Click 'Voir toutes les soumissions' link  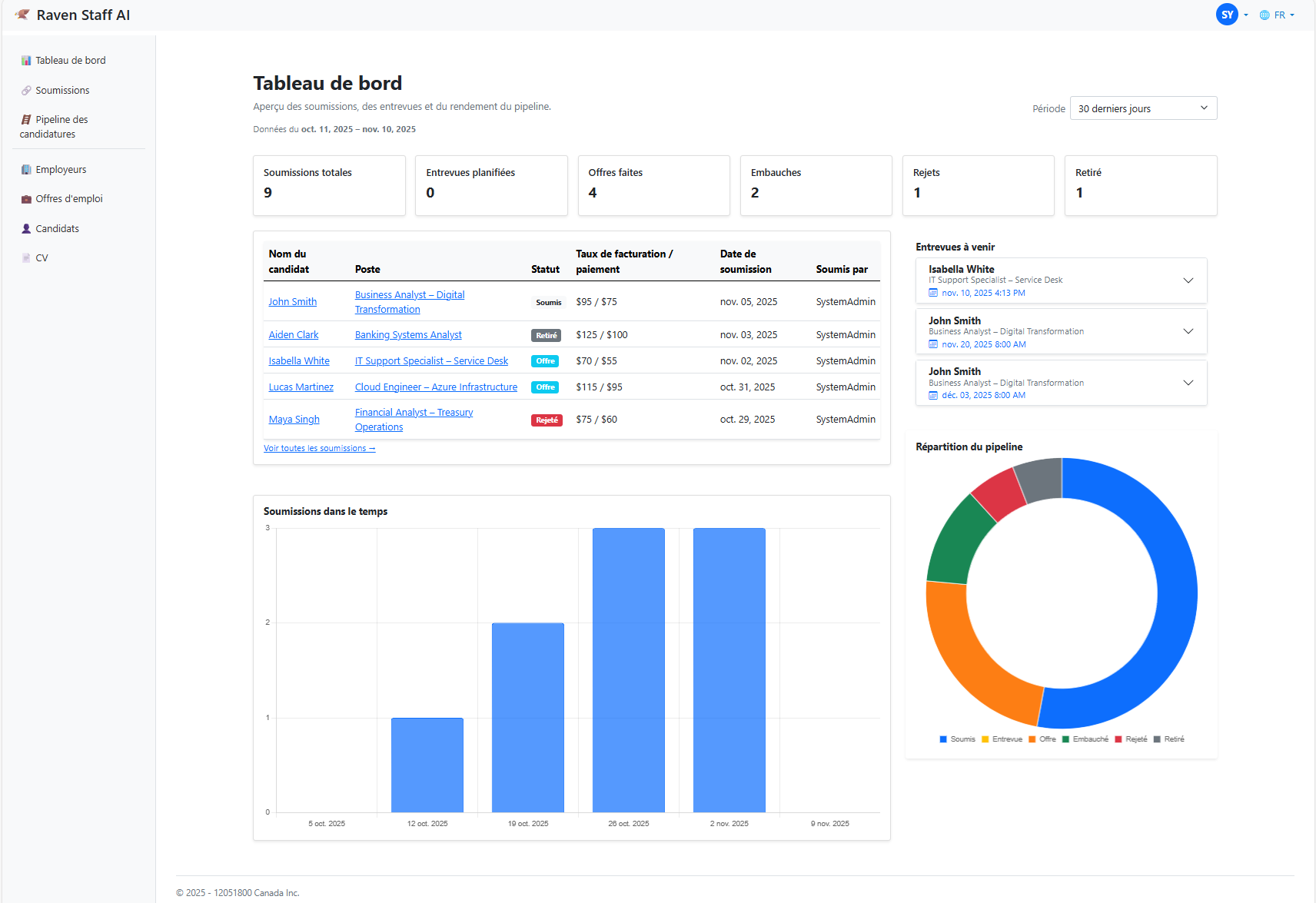tap(319, 448)
